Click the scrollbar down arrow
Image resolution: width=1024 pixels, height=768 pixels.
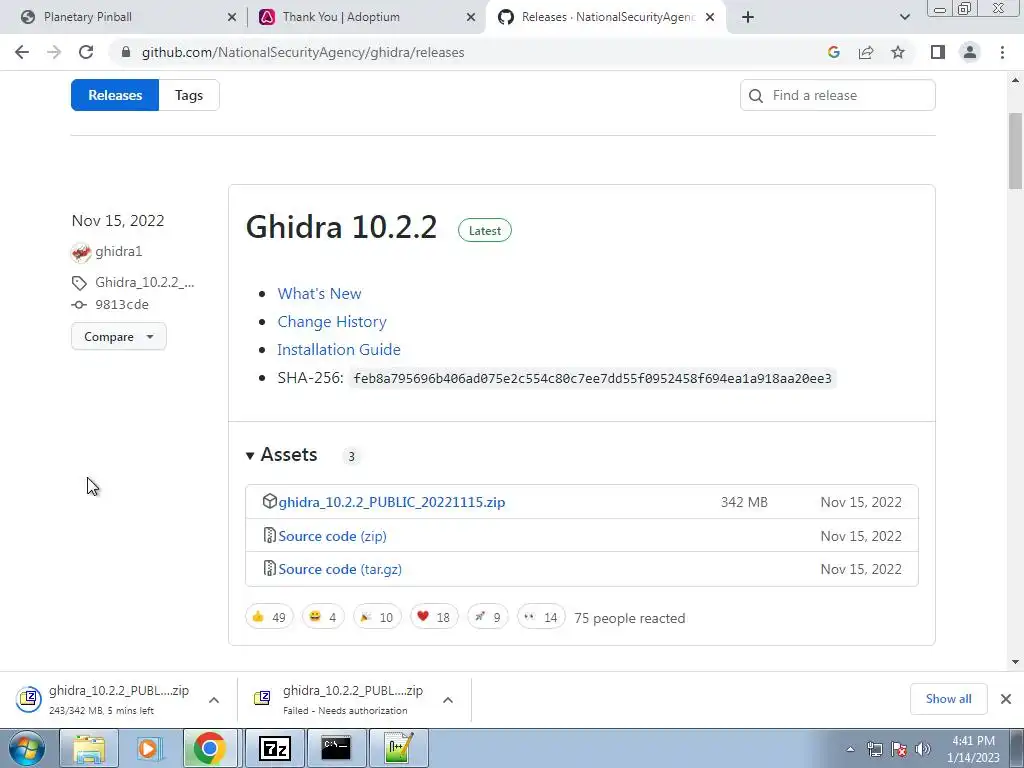tap(1016, 662)
